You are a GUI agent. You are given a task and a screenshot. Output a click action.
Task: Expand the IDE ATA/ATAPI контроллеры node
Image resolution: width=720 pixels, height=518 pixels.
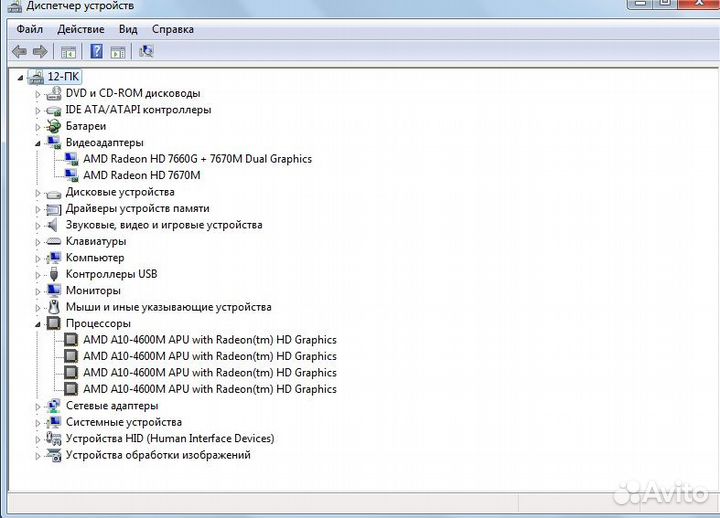point(38,111)
